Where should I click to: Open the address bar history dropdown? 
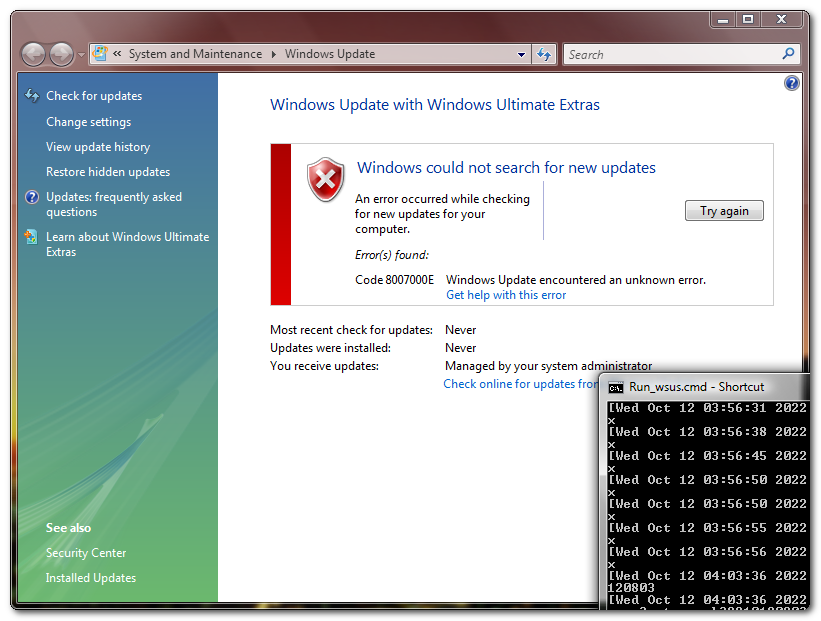pos(522,54)
